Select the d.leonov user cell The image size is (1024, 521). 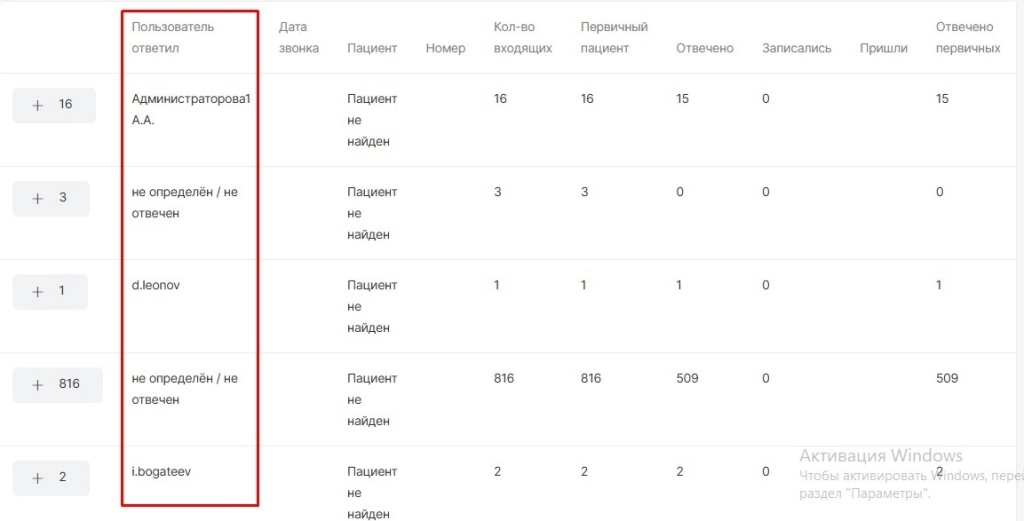[156, 285]
